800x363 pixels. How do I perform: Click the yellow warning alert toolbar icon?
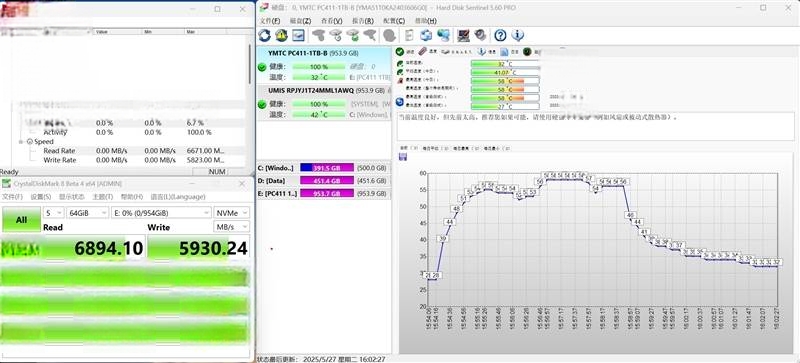pos(281,35)
